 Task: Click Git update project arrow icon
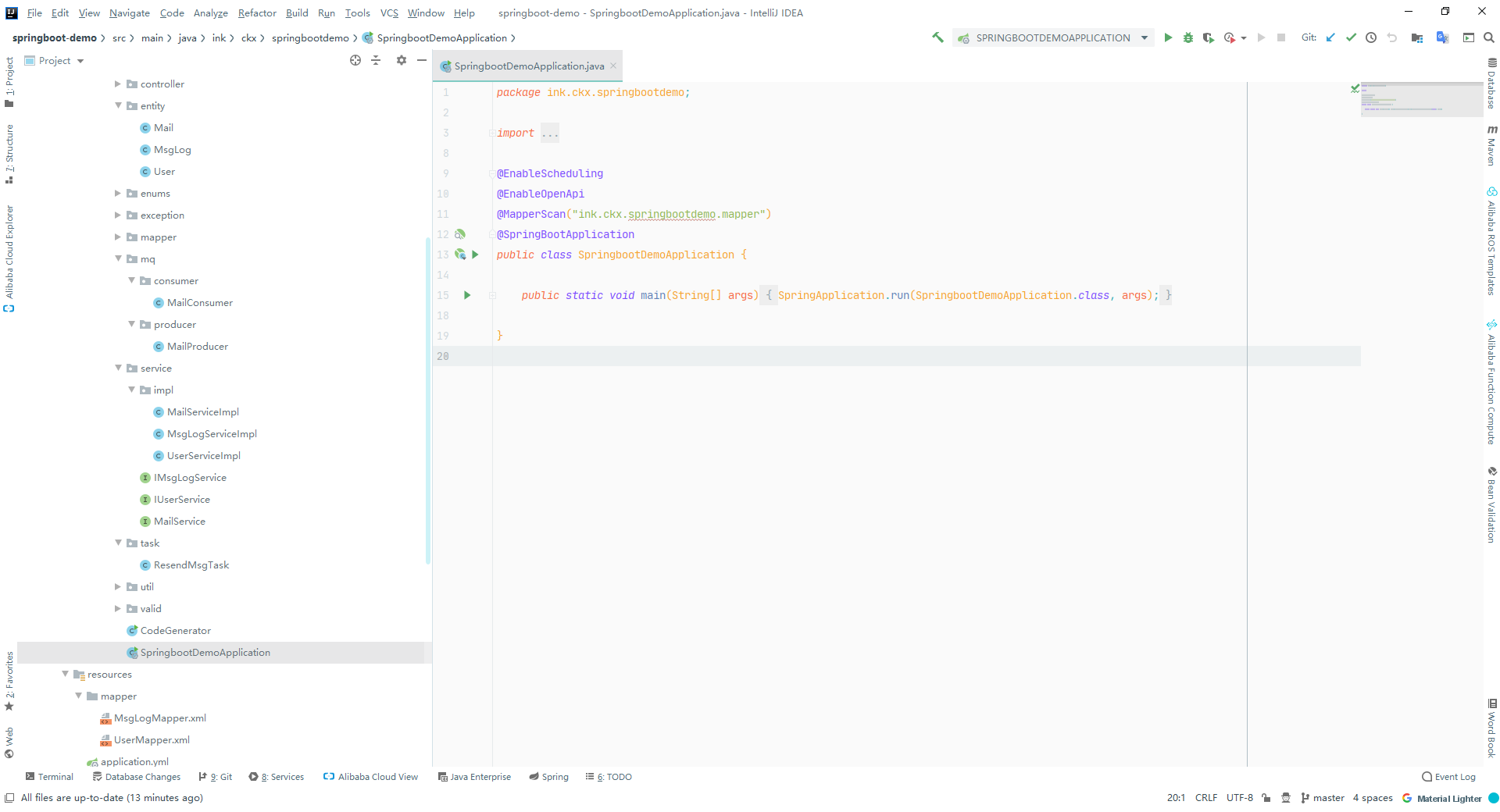(1330, 37)
